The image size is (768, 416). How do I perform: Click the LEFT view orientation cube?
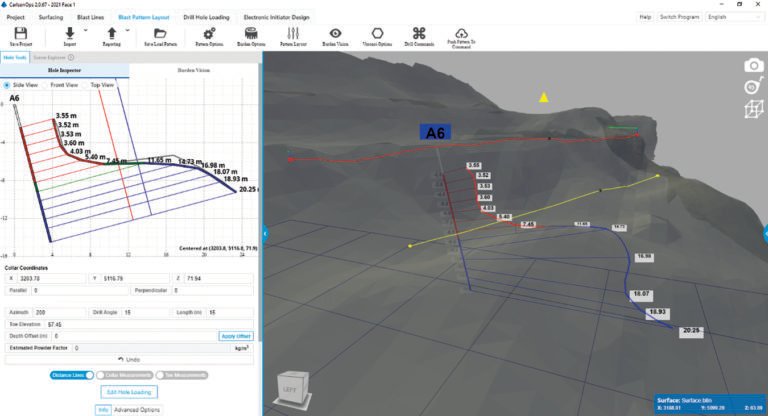pos(292,389)
